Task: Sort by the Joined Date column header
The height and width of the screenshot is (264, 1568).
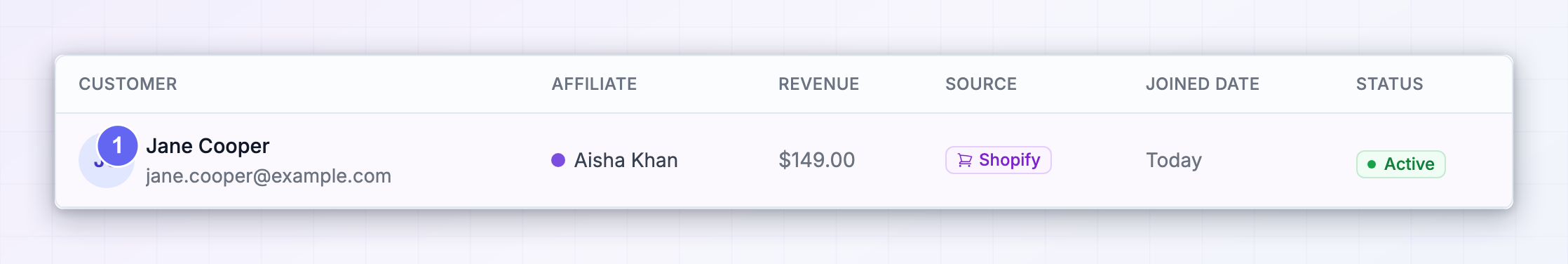Action: coord(1202,84)
